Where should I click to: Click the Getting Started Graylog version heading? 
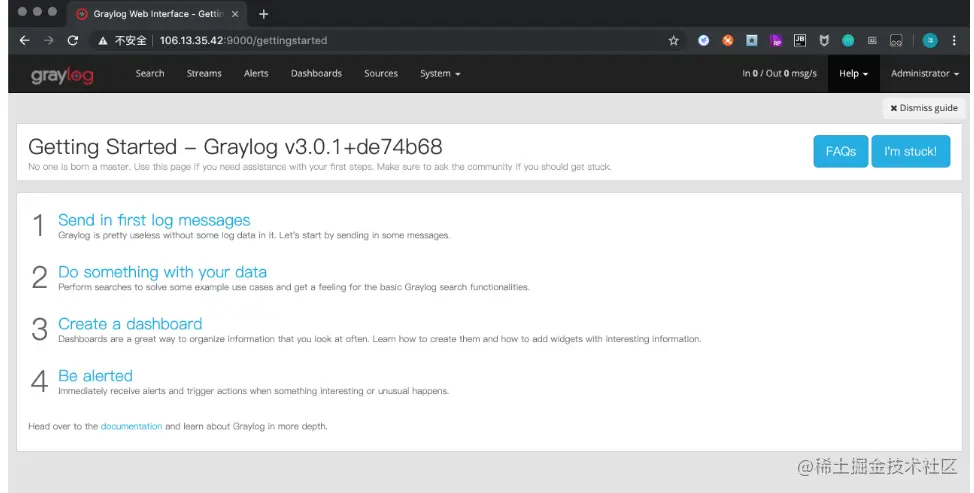pos(235,147)
